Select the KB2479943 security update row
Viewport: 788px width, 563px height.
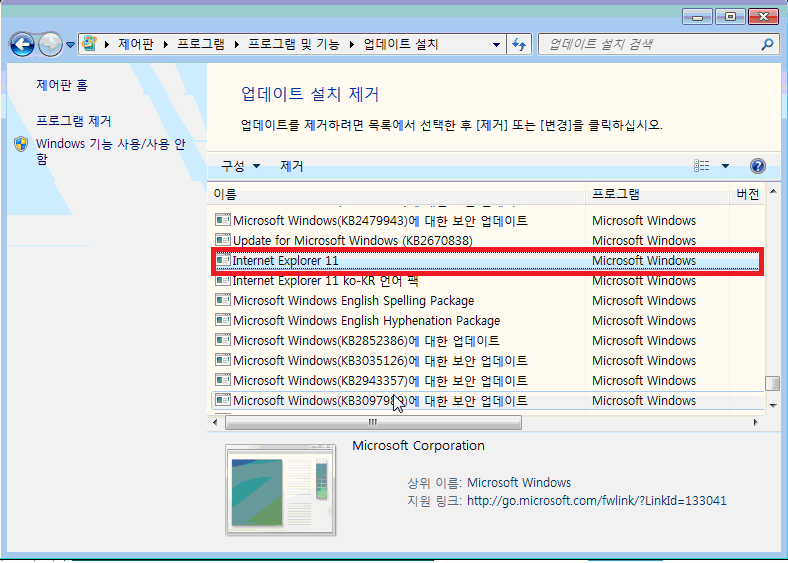pyautogui.click(x=486, y=221)
